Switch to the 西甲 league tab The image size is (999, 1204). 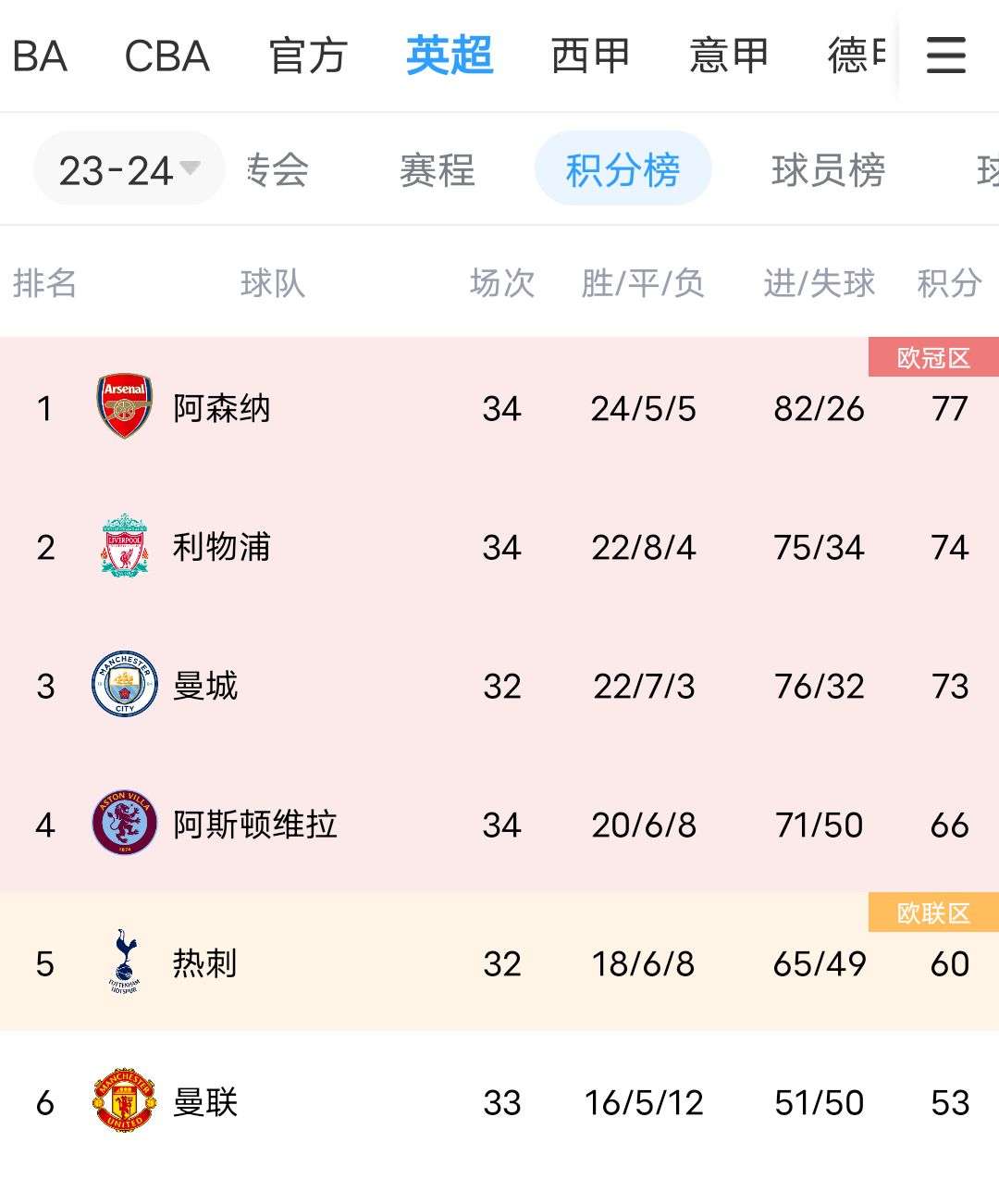(x=590, y=56)
